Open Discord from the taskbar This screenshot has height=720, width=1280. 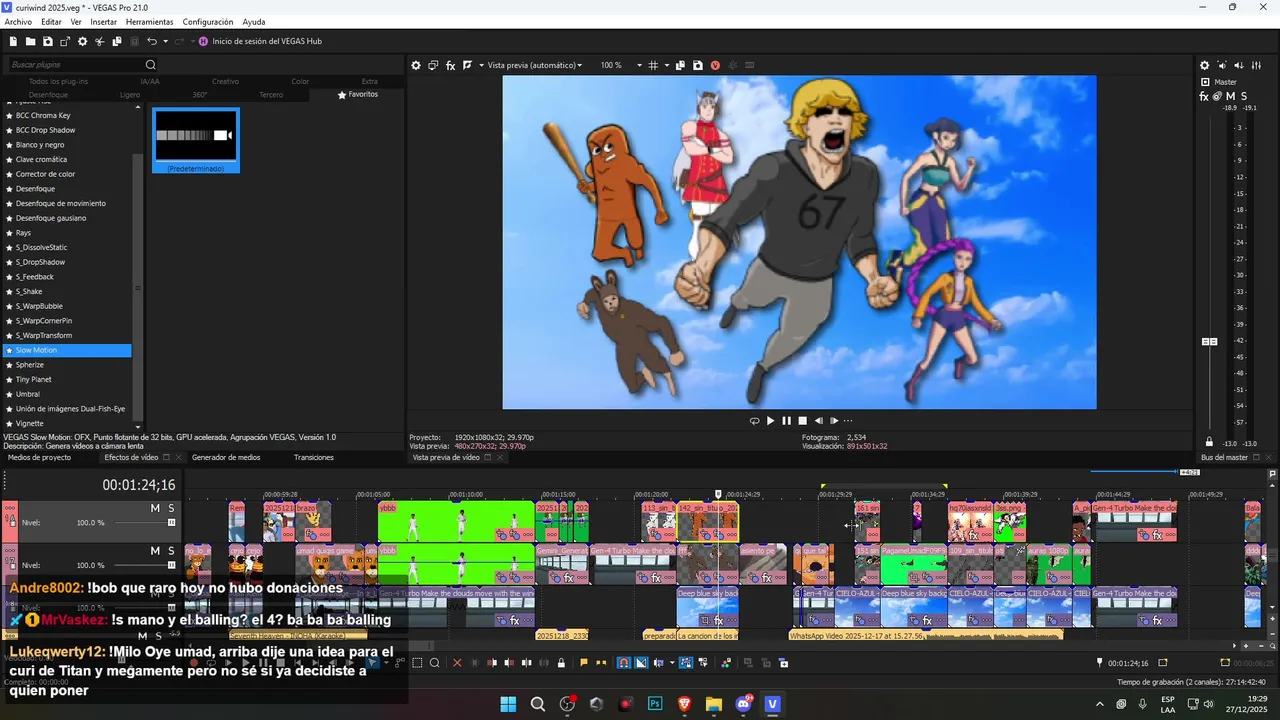744,704
